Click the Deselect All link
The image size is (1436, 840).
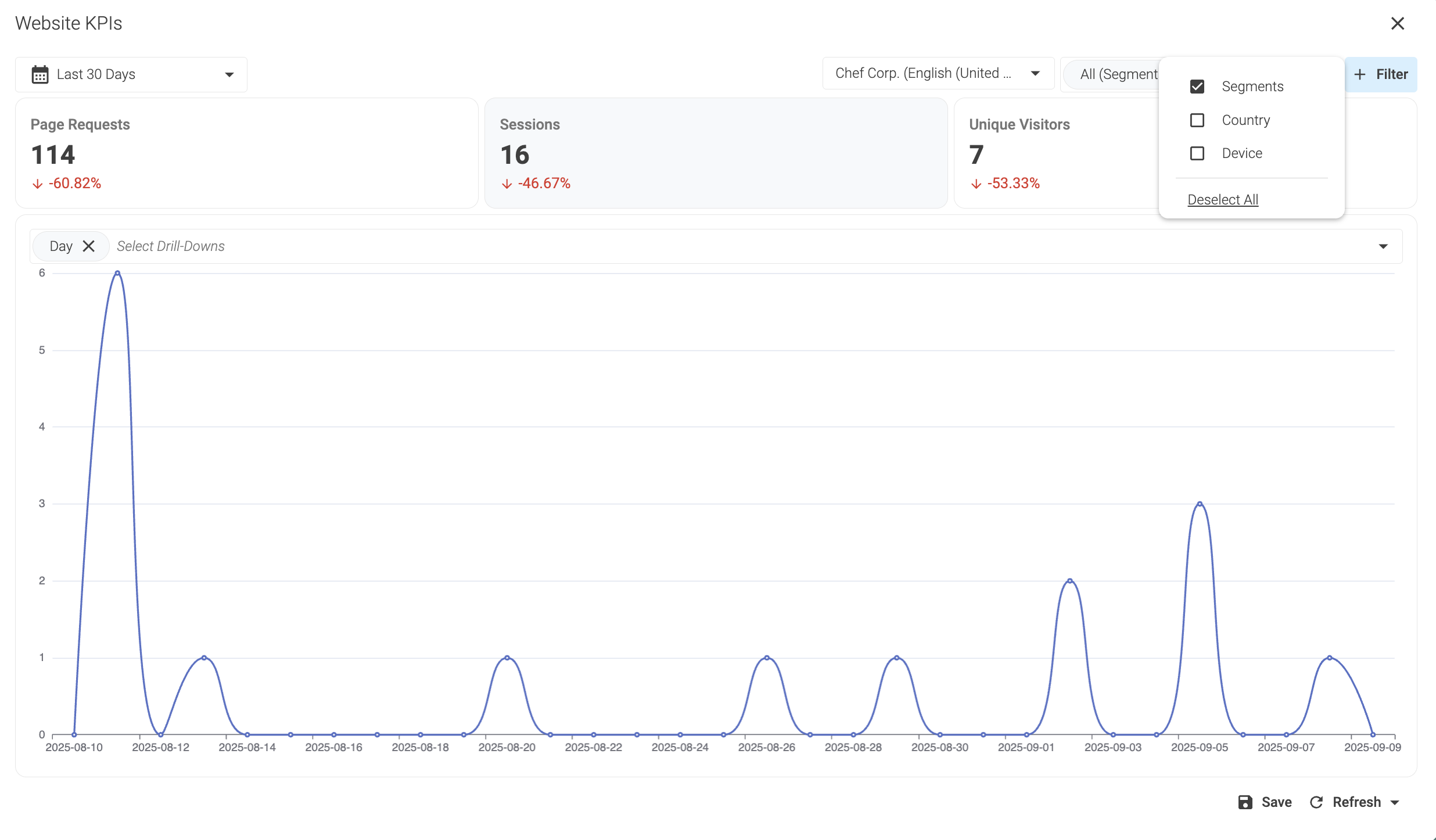1223,200
